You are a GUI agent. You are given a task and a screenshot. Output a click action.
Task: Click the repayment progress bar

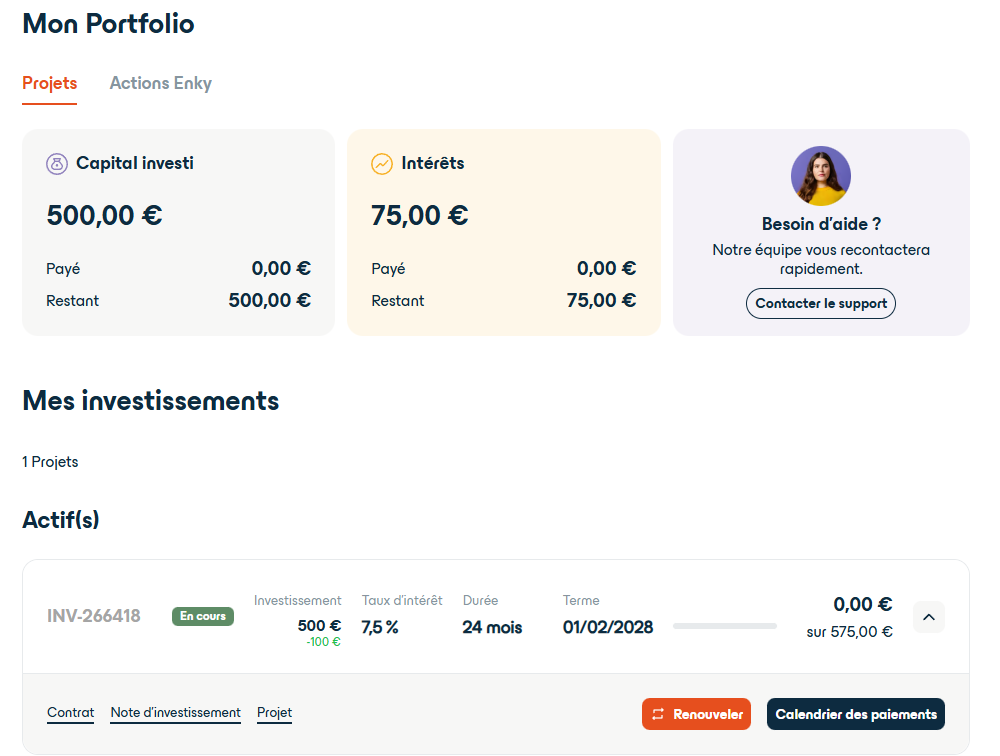pos(724,626)
